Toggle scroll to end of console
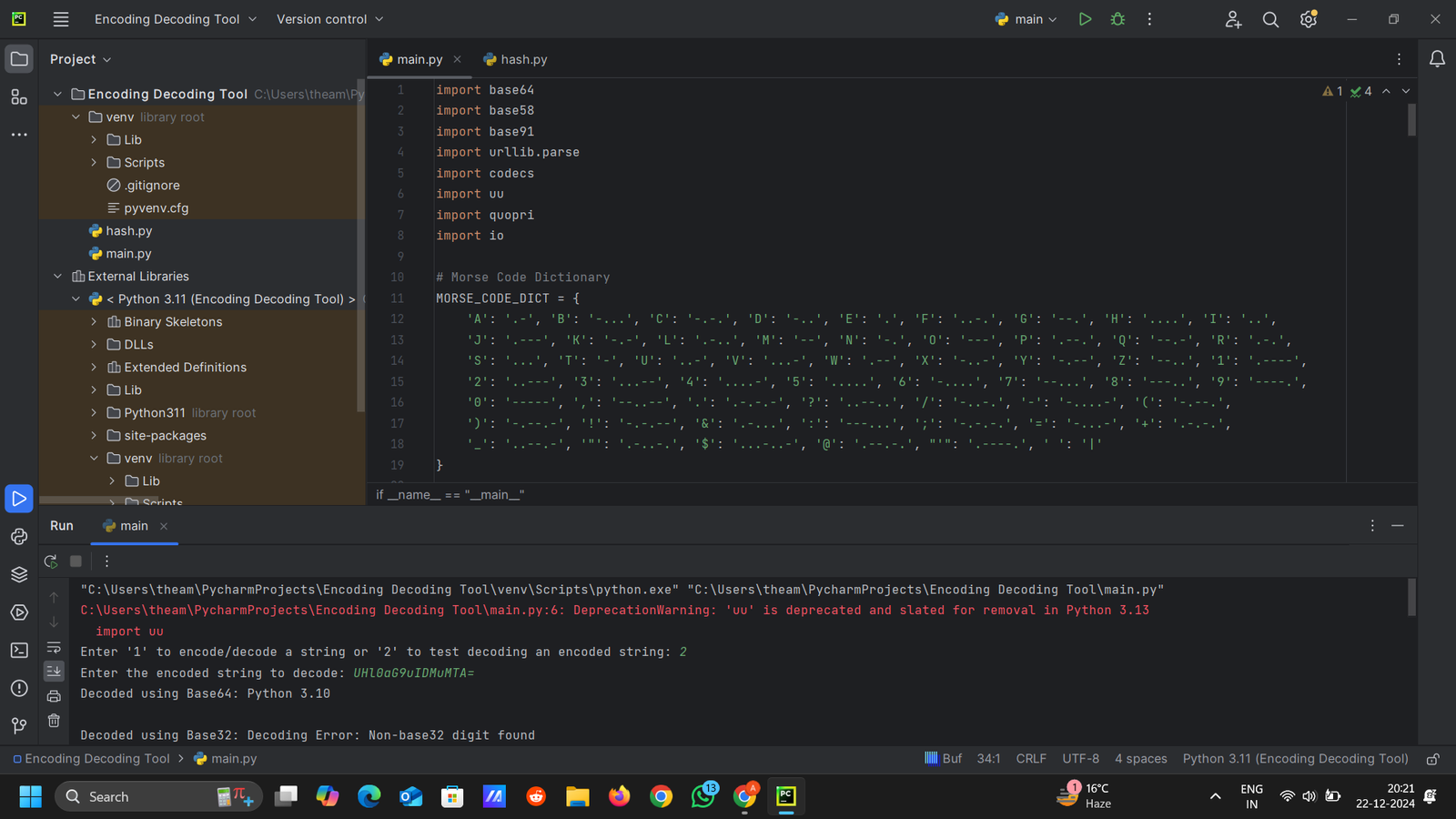This screenshot has width=1456, height=819. click(54, 671)
